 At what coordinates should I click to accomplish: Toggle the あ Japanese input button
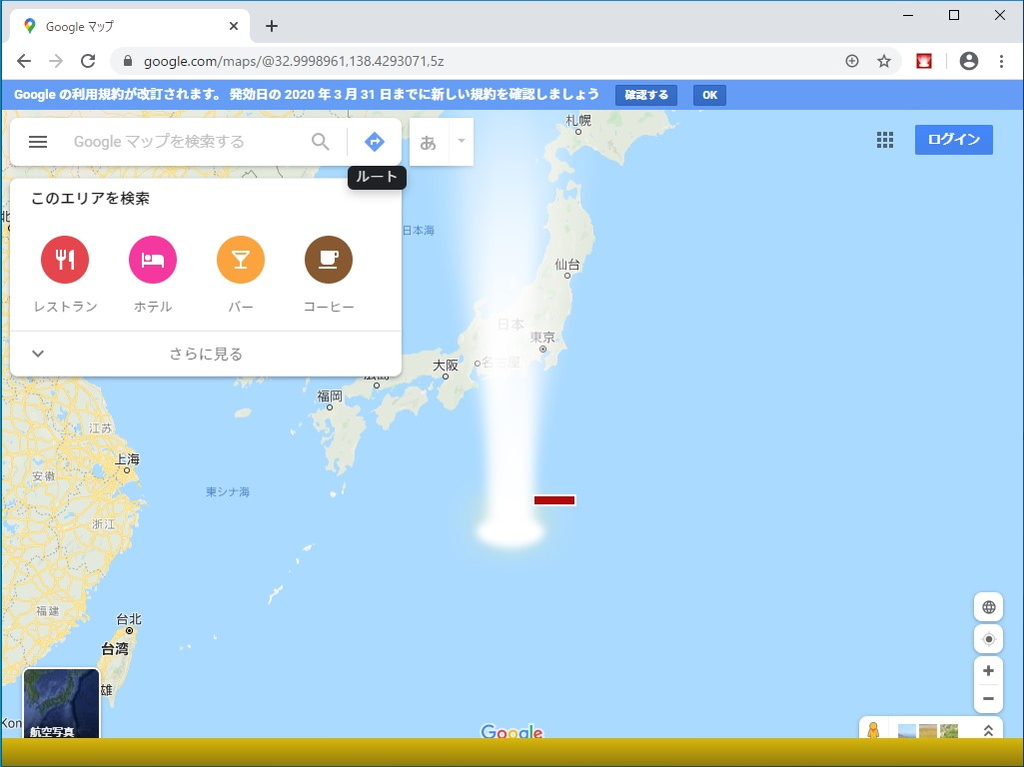tap(428, 141)
